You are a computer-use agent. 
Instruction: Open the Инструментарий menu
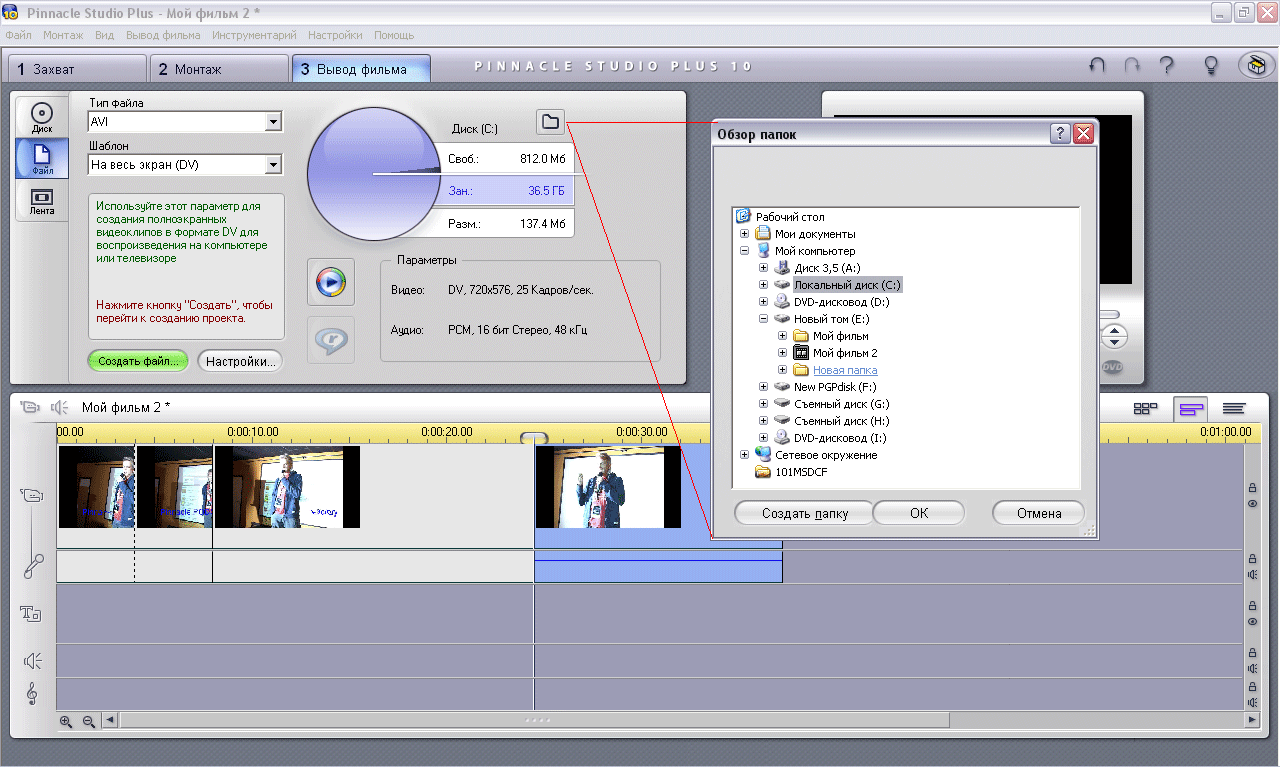(x=254, y=35)
